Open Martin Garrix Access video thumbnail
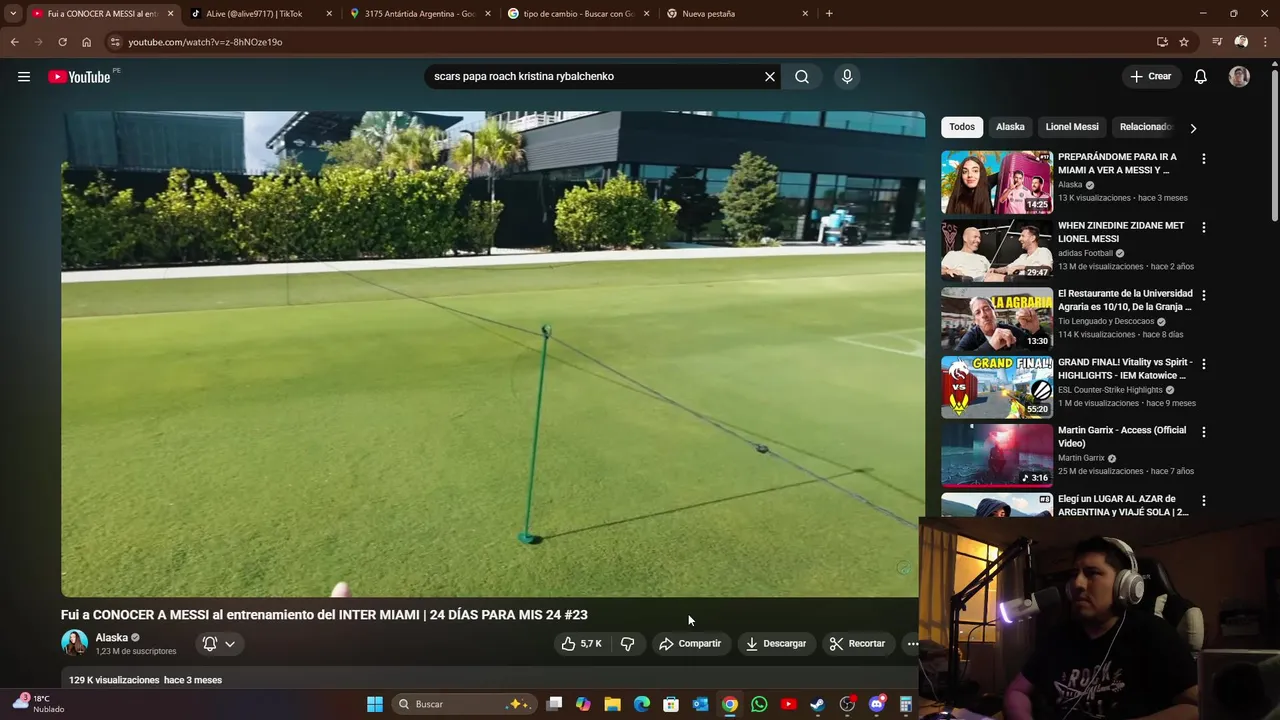The width and height of the screenshot is (1280, 720). point(997,455)
